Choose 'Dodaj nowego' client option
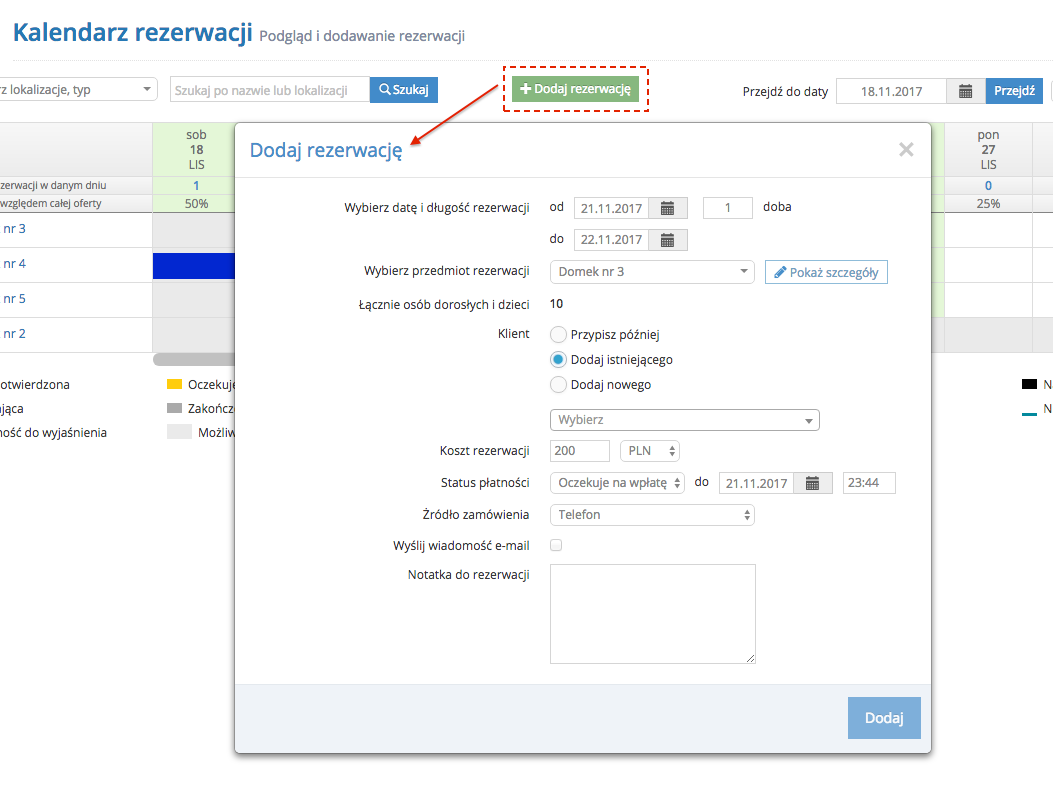Image resolution: width=1053 pixels, height=797 pixels. coord(559,385)
